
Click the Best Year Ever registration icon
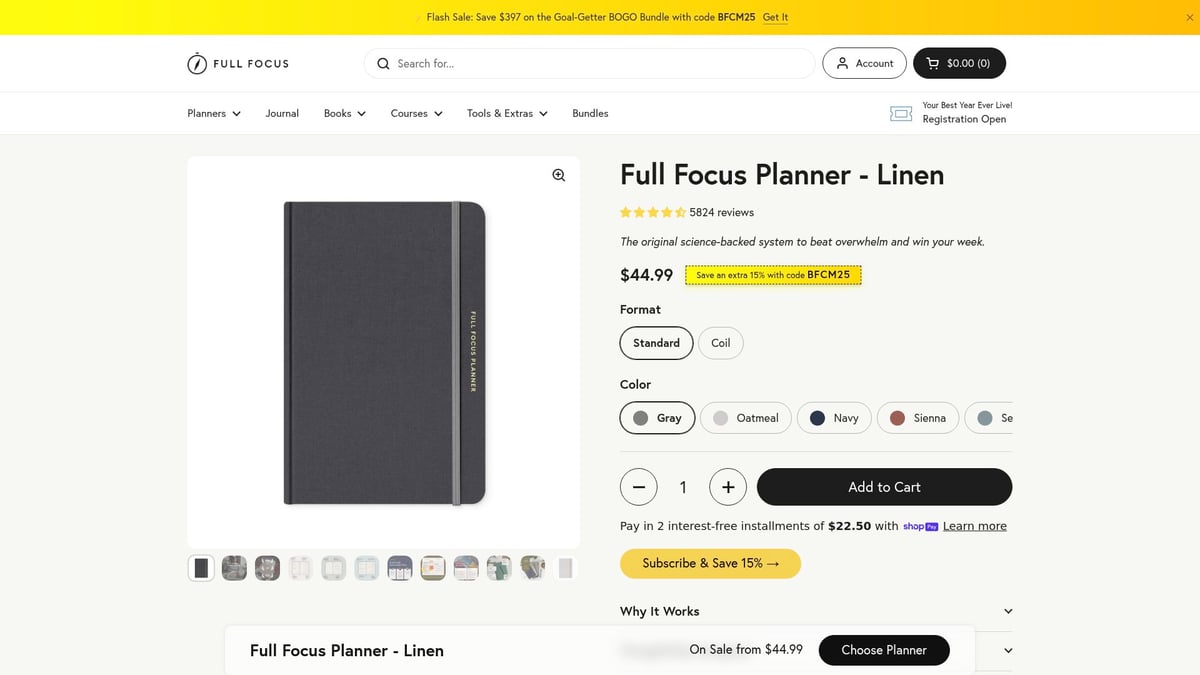pyautogui.click(x=900, y=113)
